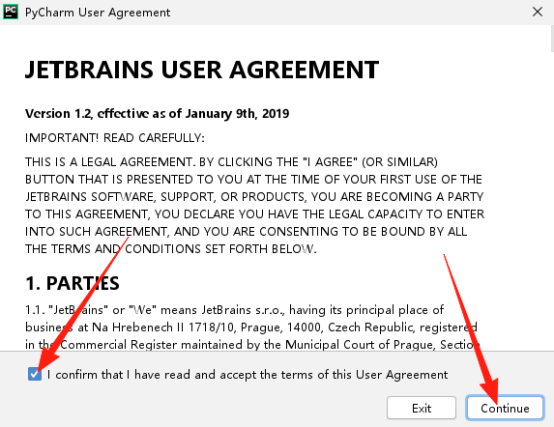Click the Version 1.2 effective date line
Image resolution: width=554 pixels, height=427 pixels.
pos(157,114)
